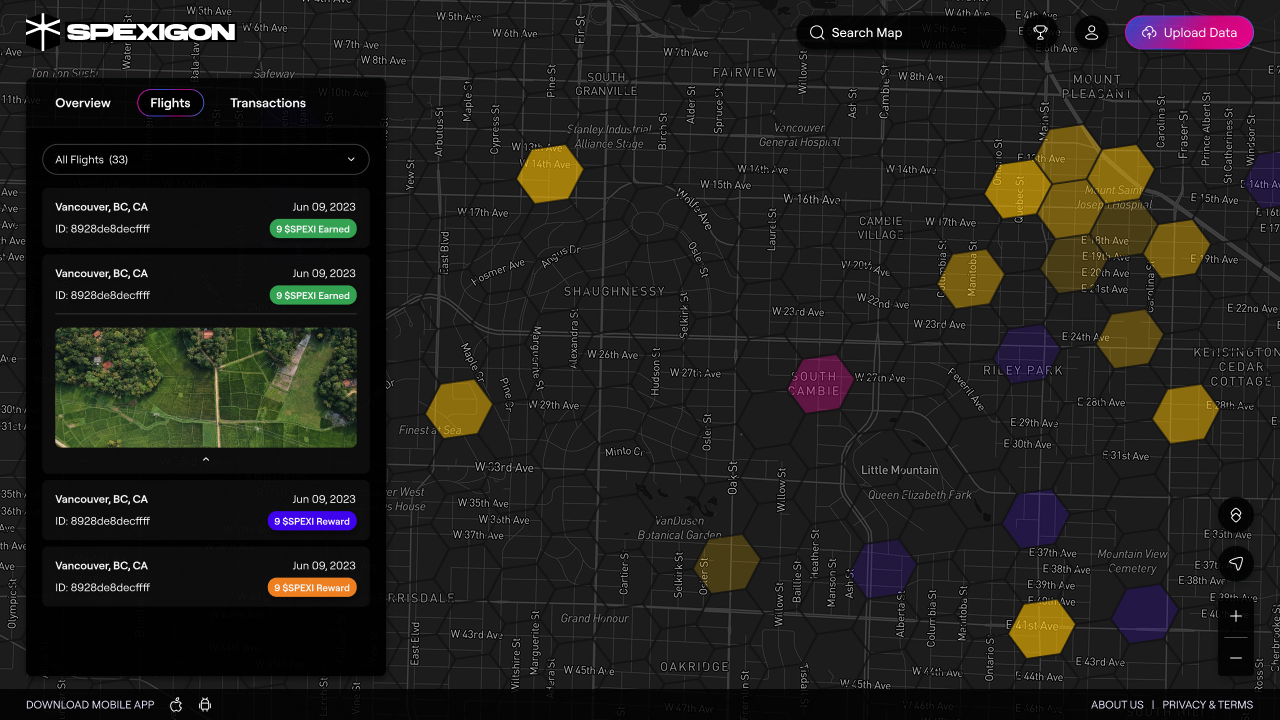Select the purple hexagon near Mountain View Cemetery
Screen dimensions: 1280x720
pos(1145,614)
